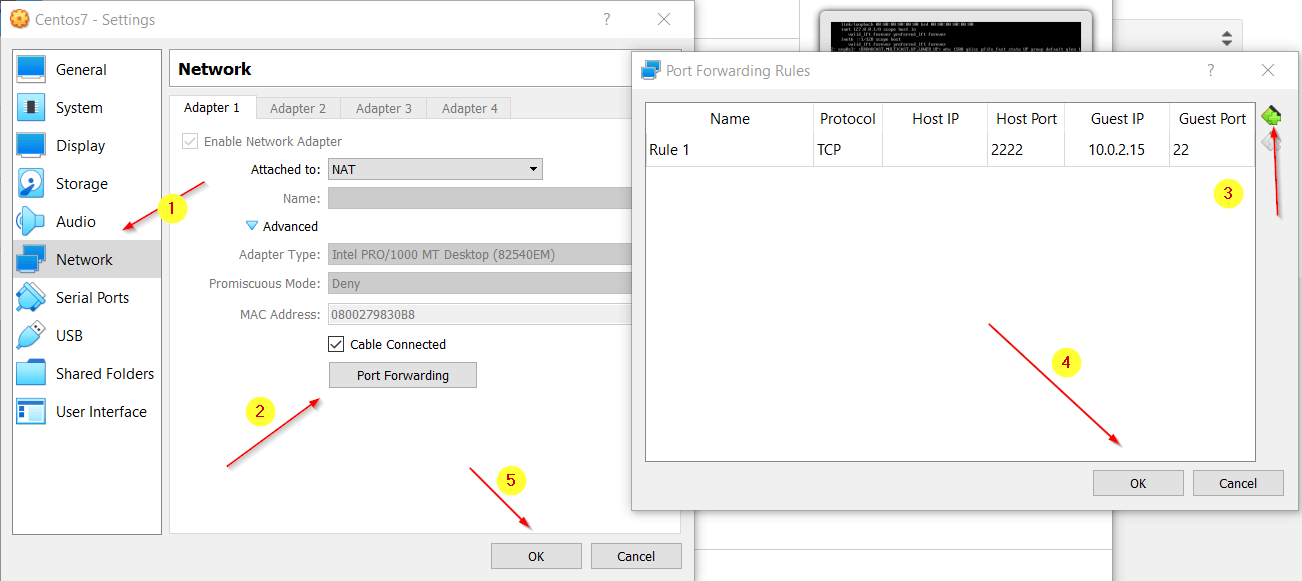1302x581 pixels.
Task: Select the General settings category icon
Action: click(x=31, y=69)
